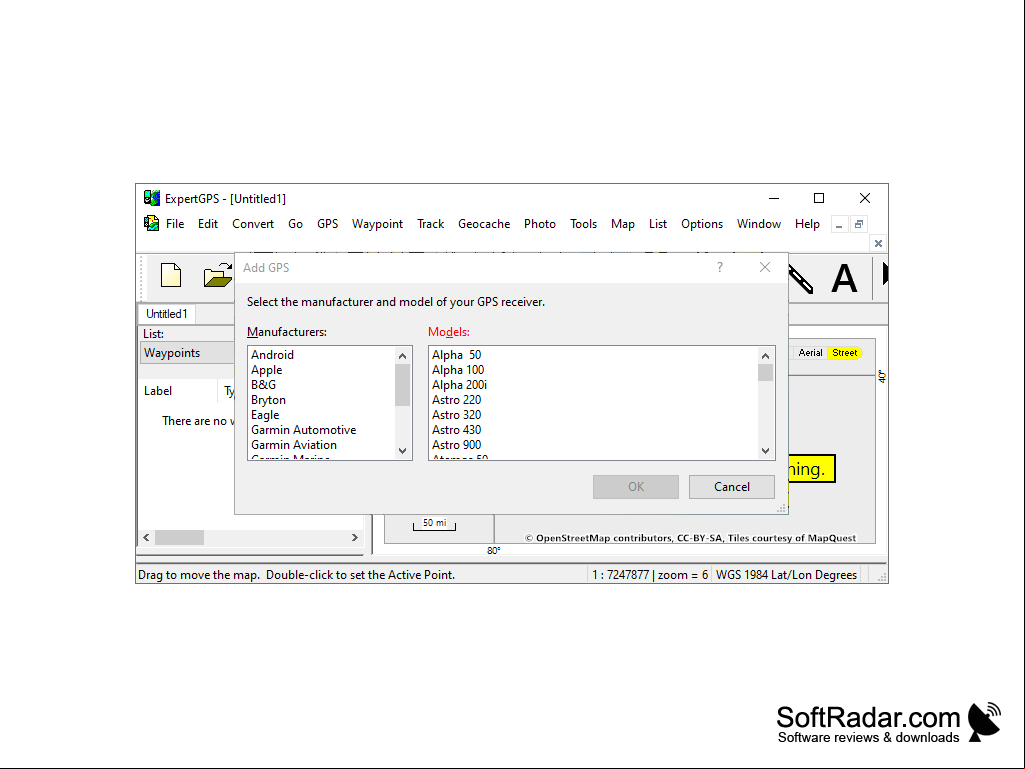Click the 50 mi map scale bar
The image size is (1025, 769).
(434, 524)
